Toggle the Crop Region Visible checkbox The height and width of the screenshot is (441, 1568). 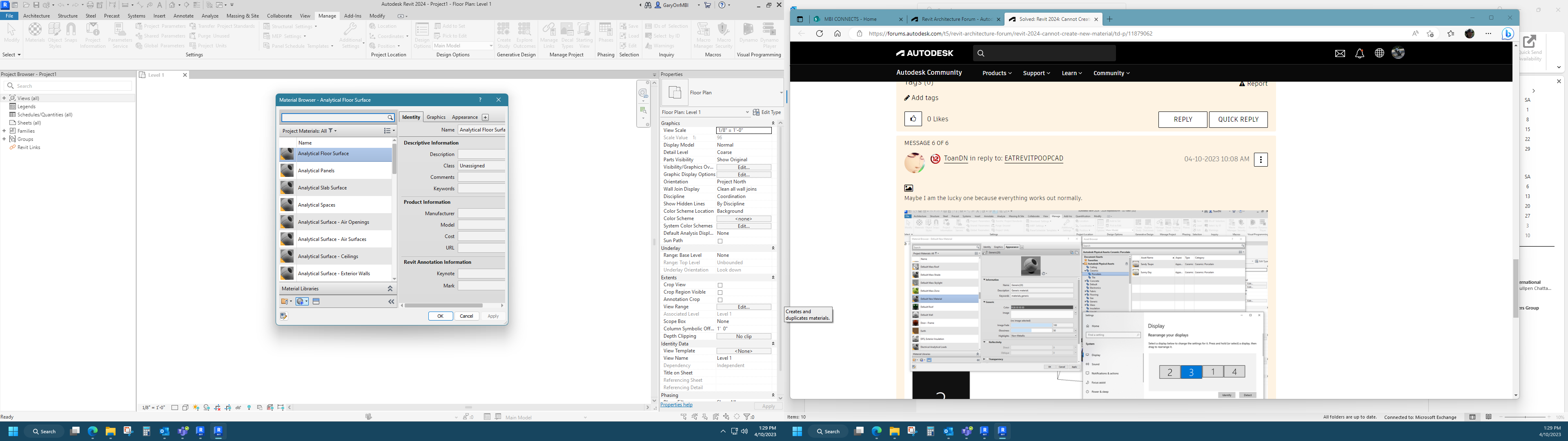pyautogui.click(x=720, y=292)
